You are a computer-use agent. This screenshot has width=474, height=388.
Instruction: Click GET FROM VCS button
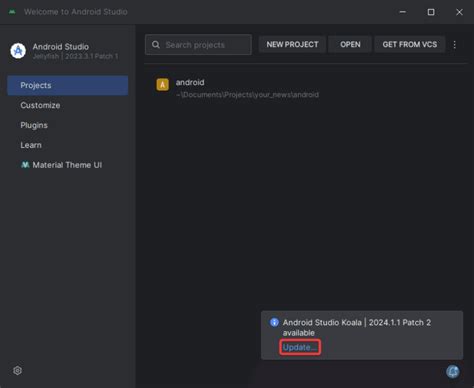coord(410,45)
